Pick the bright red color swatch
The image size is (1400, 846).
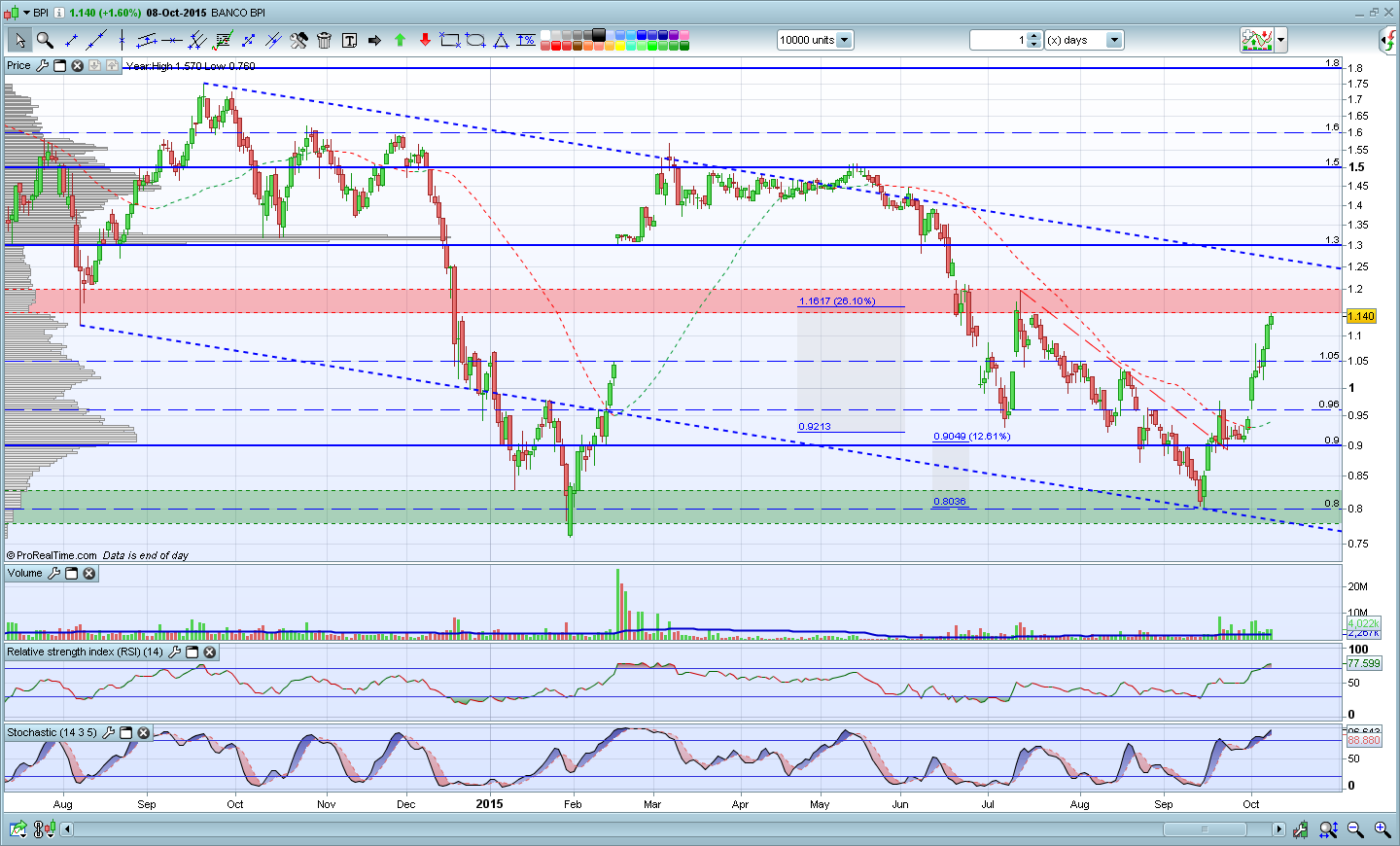pyautogui.click(x=556, y=46)
